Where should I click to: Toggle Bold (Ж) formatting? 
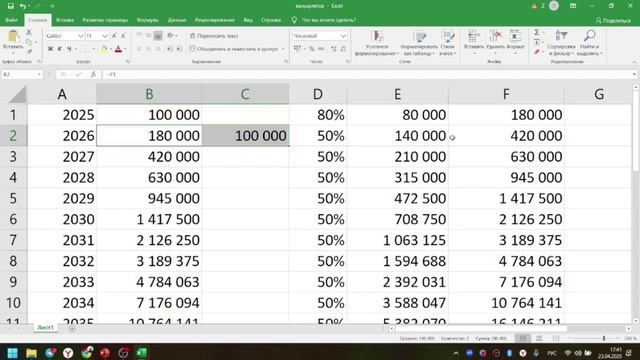50,49
